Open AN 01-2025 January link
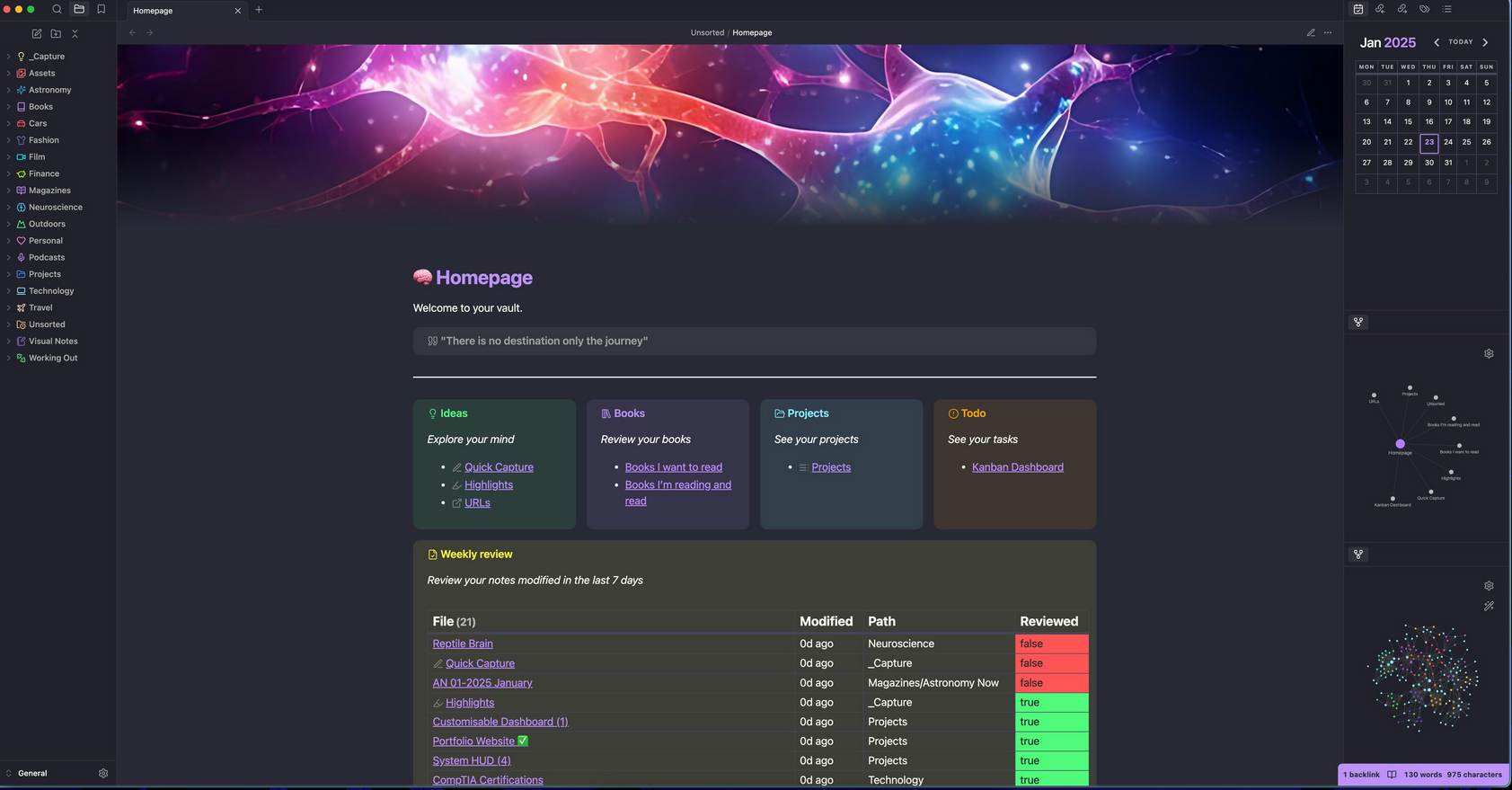The image size is (1512, 790). pos(482,683)
